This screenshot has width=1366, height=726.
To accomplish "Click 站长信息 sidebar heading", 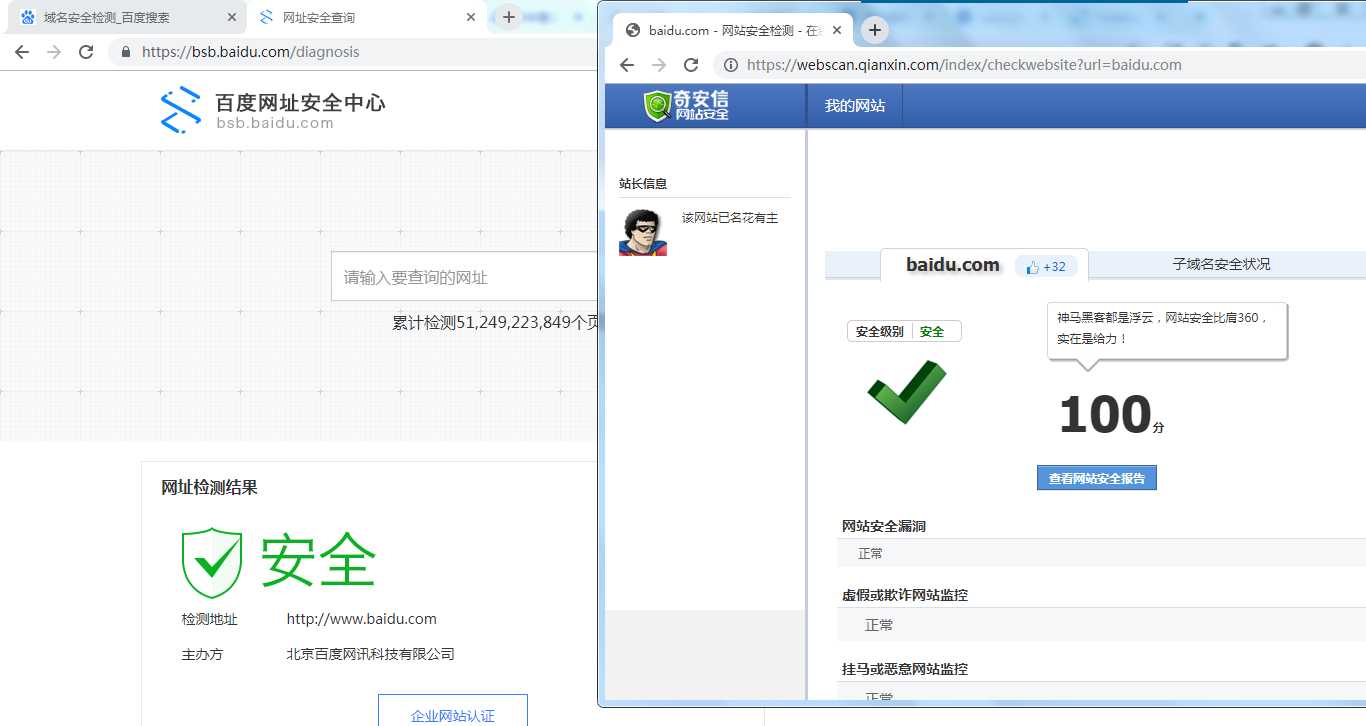I will click(x=643, y=183).
